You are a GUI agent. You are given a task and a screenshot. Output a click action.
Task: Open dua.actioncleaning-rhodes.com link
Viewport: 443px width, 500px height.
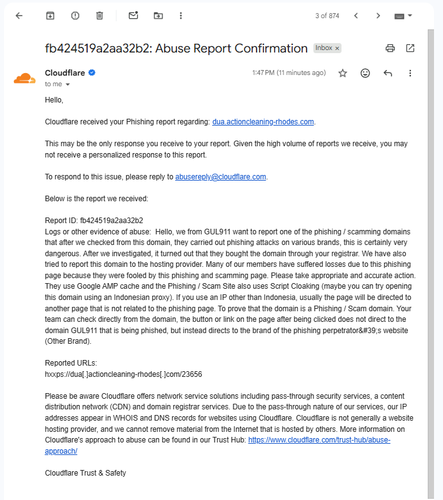(263, 122)
